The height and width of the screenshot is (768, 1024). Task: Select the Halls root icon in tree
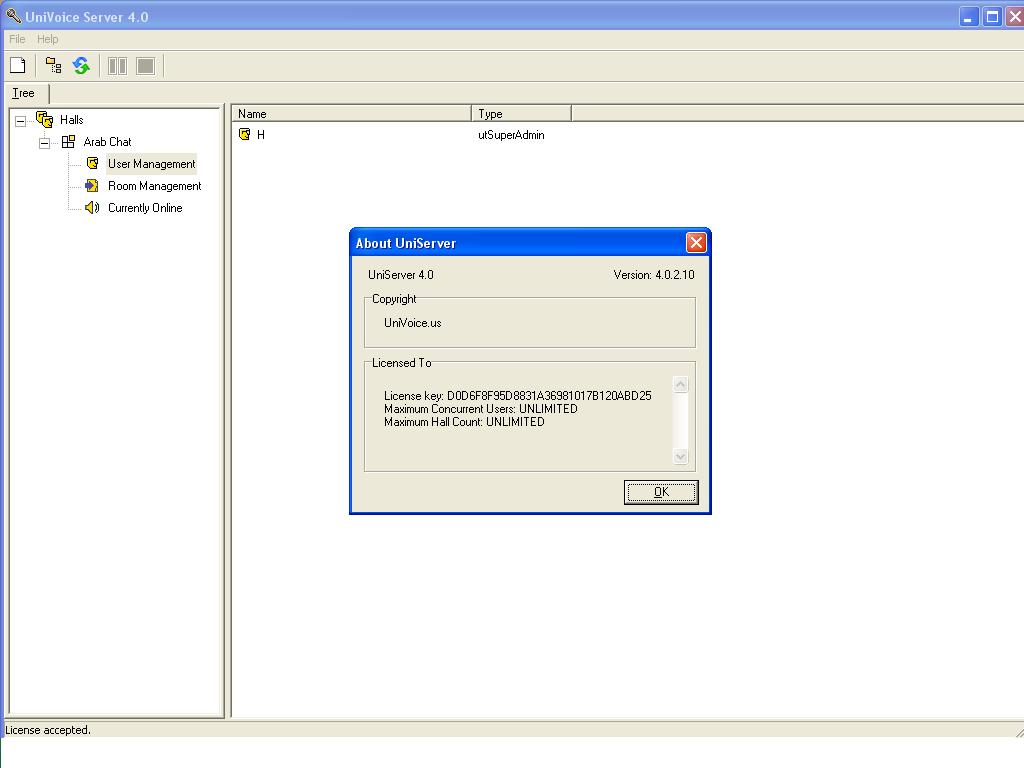click(44, 119)
